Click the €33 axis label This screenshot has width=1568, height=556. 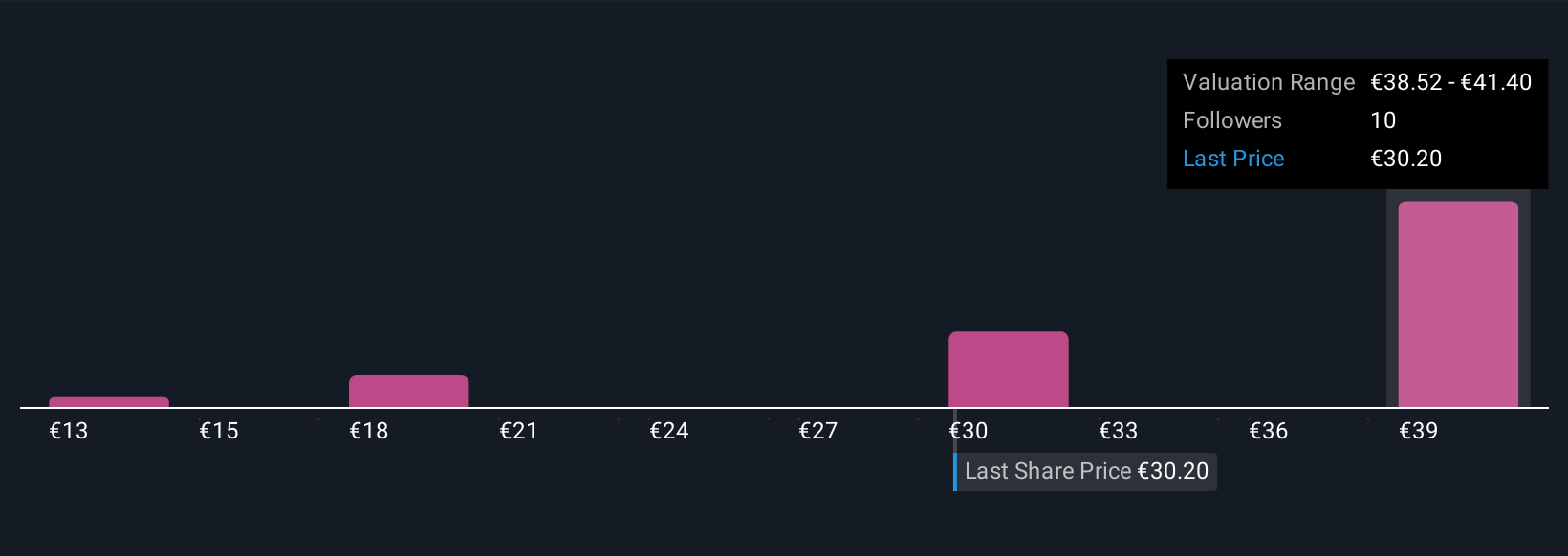click(x=1119, y=431)
